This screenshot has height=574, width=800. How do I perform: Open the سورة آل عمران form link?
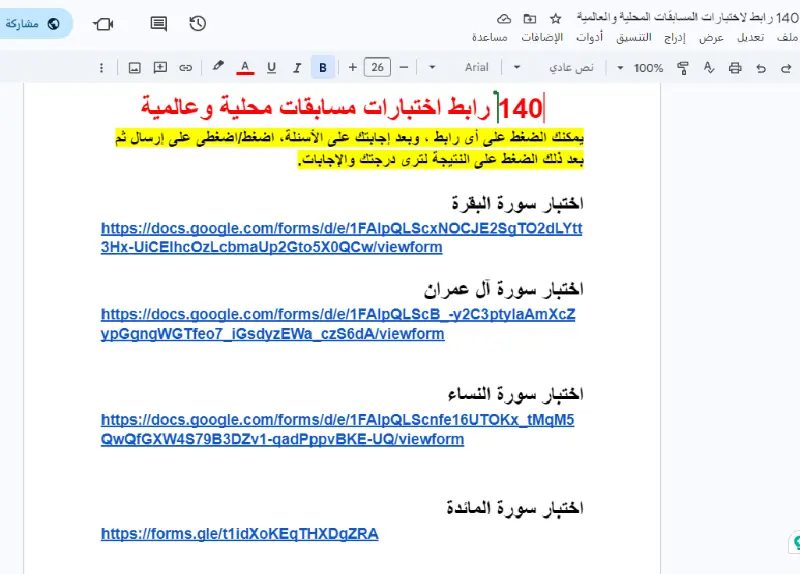[338, 324]
